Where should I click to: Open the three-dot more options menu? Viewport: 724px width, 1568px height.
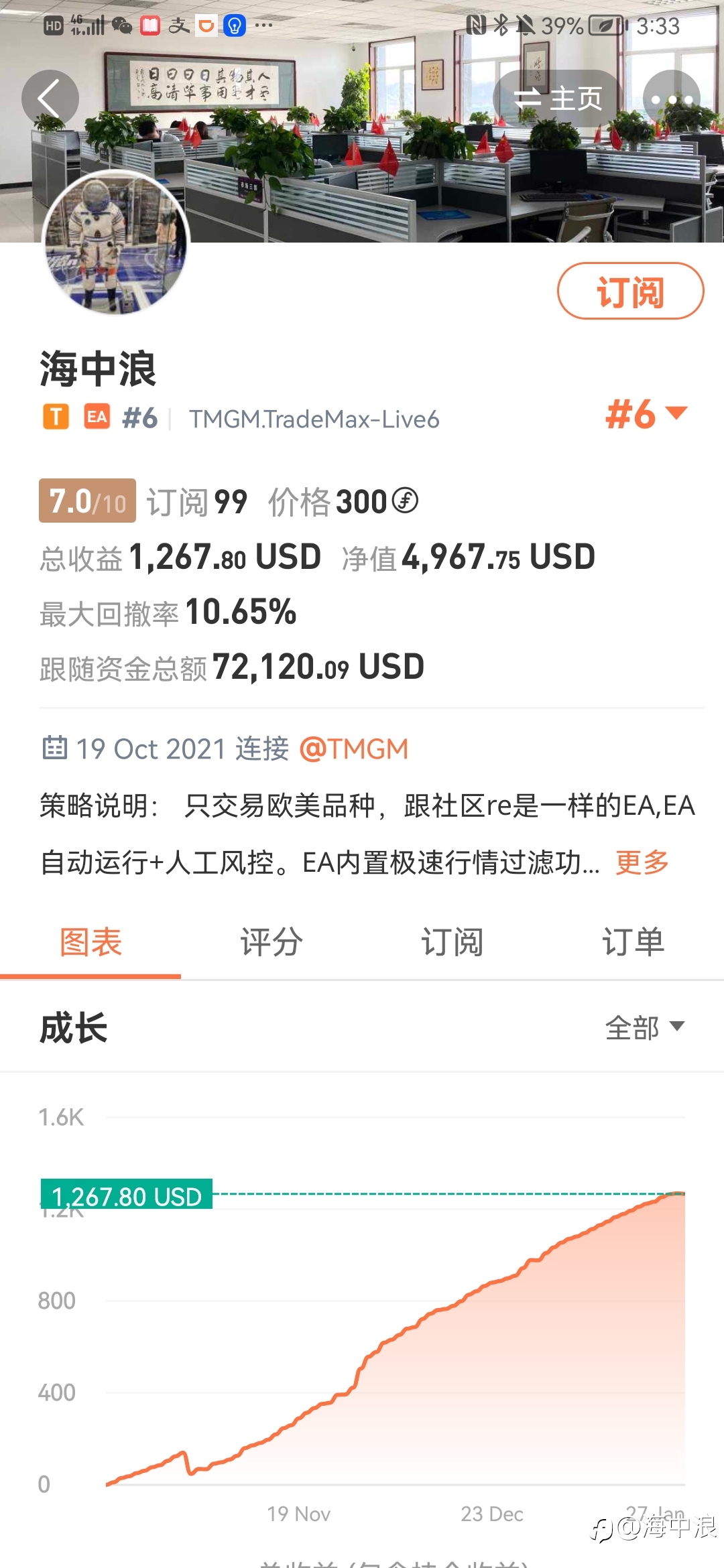[672, 99]
